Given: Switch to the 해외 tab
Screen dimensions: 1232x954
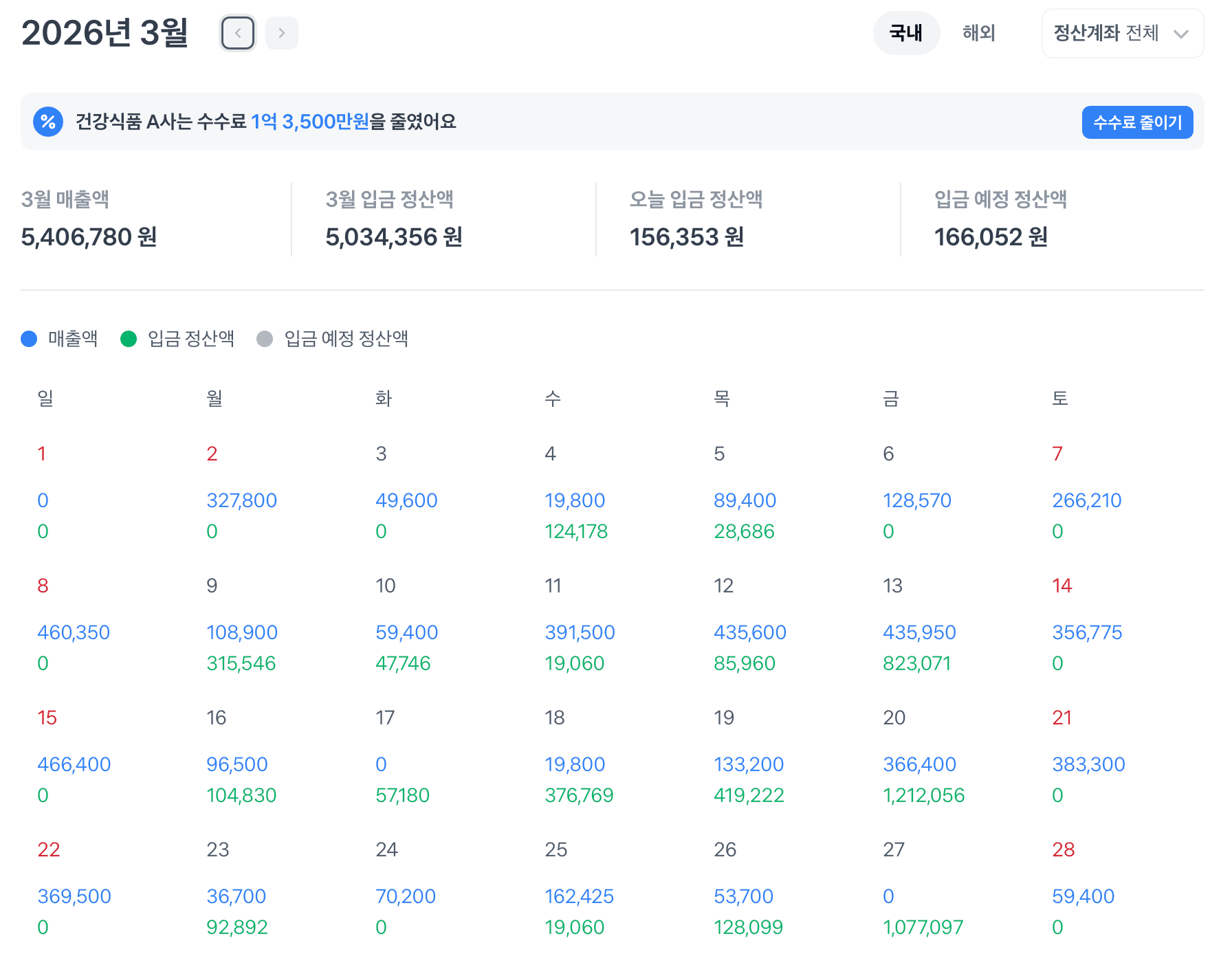Looking at the screenshot, I should pos(979,33).
